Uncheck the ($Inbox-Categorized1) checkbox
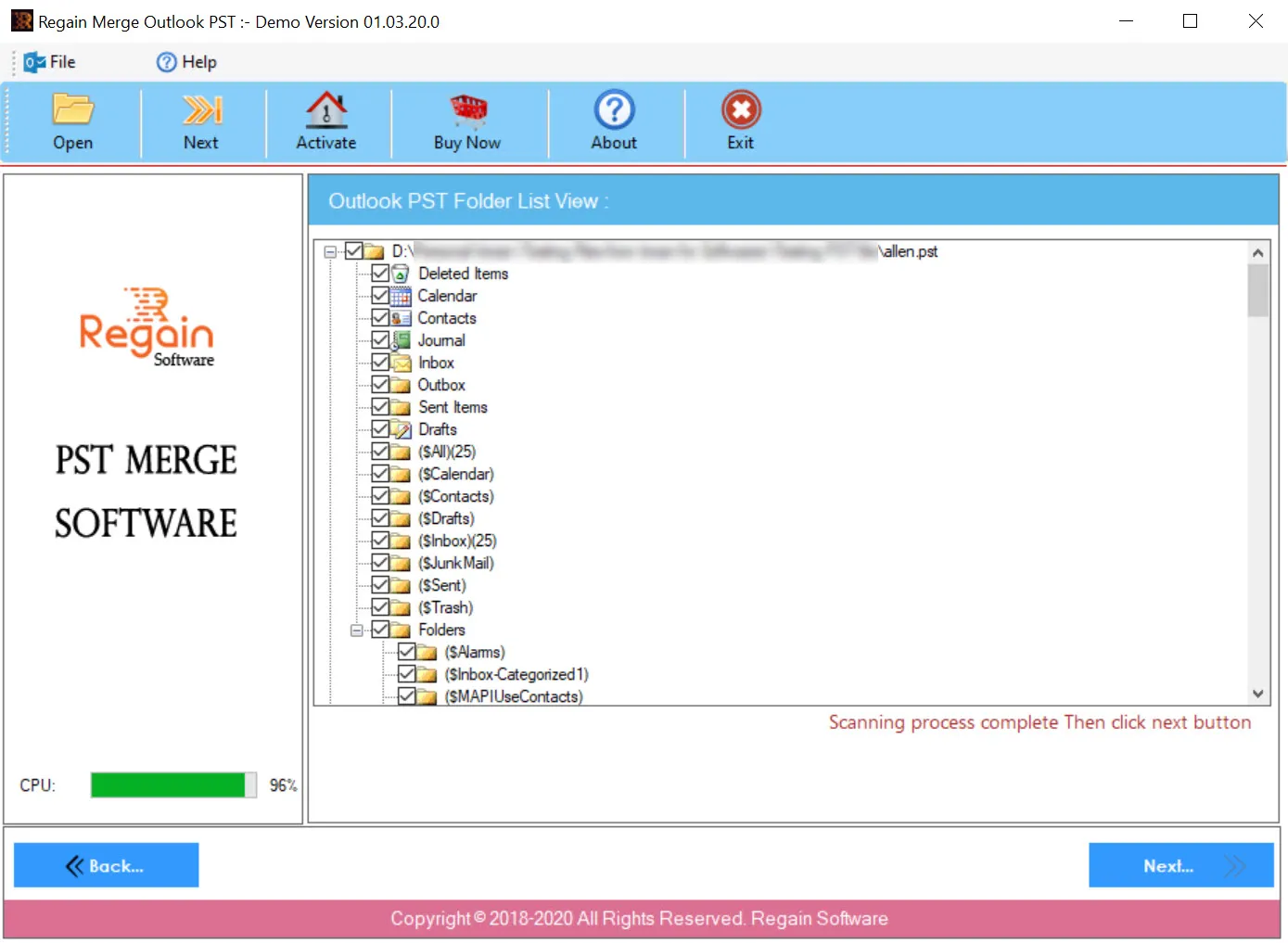Image resolution: width=1288 pixels, height=943 pixels. tap(406, 674)
